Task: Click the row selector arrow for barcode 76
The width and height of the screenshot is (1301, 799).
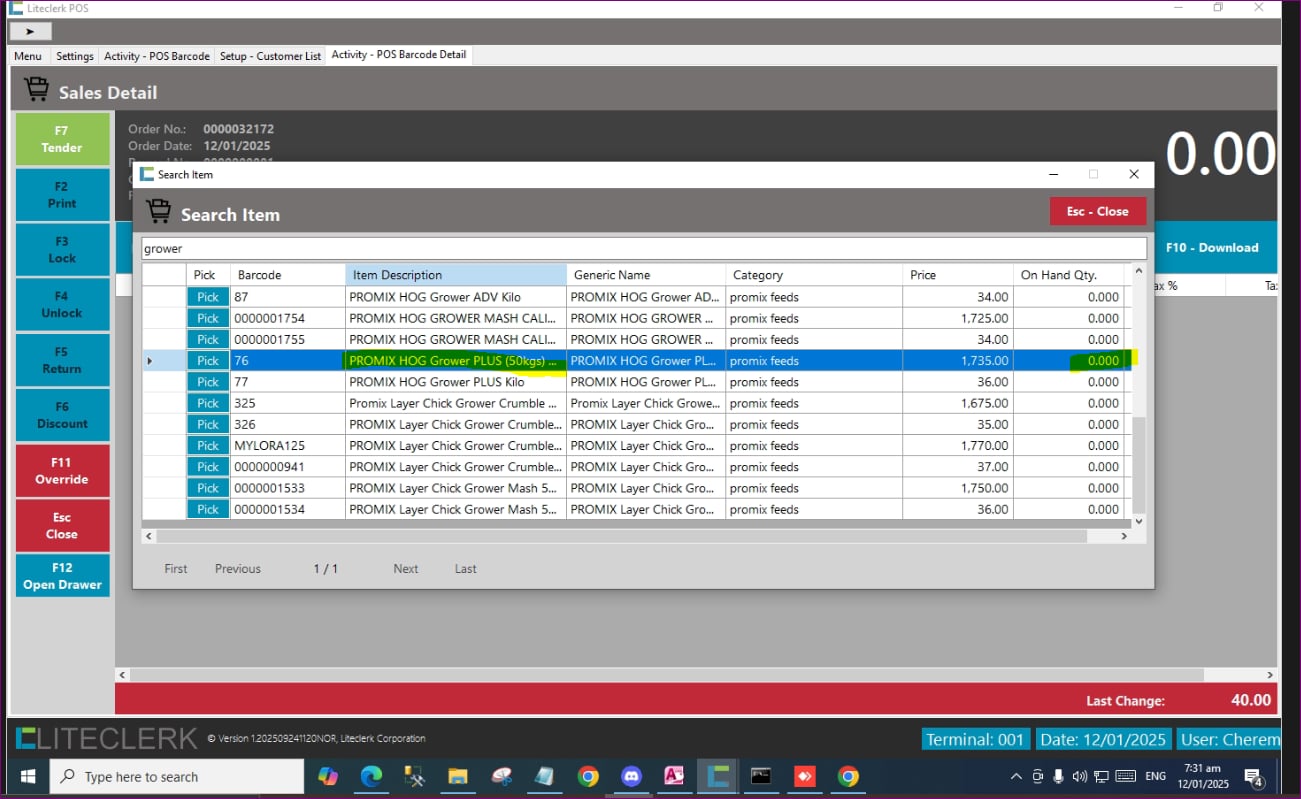Action: coord(150,361)
